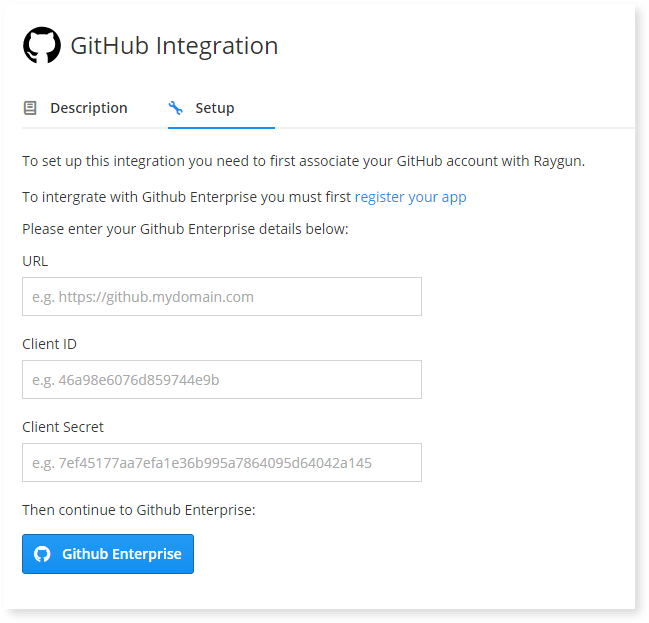Open the 'register your app' link
Viewport: 649px width, 623px height.
coord(411,197)
